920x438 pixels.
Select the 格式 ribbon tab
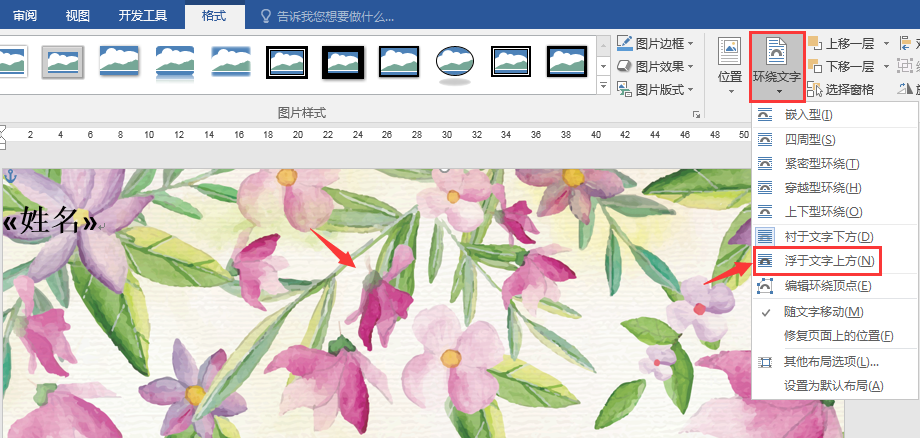[214, 15]
